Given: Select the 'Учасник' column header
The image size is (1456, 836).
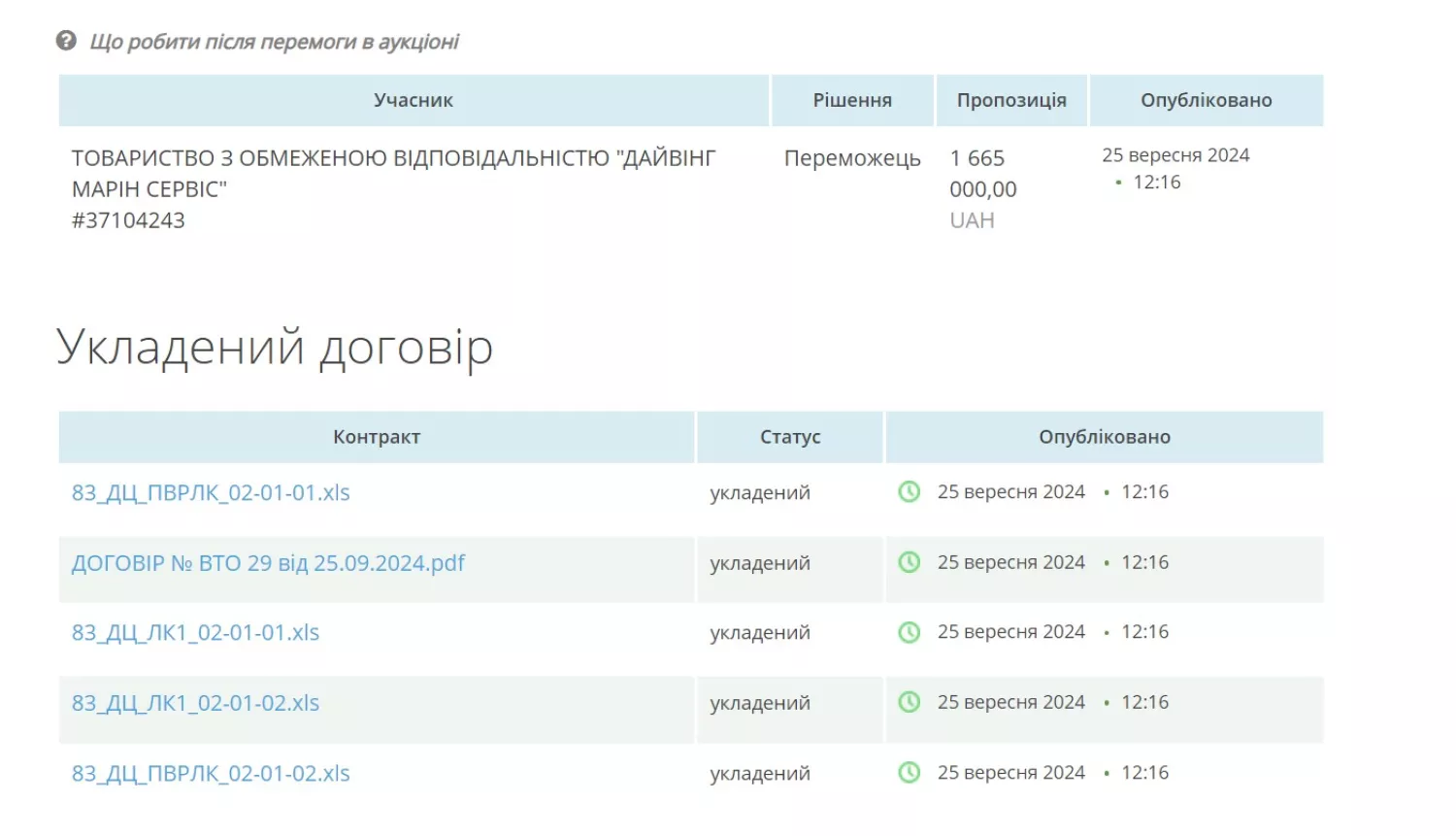Looking at the screenshot, I should click(x=414, y=100).
